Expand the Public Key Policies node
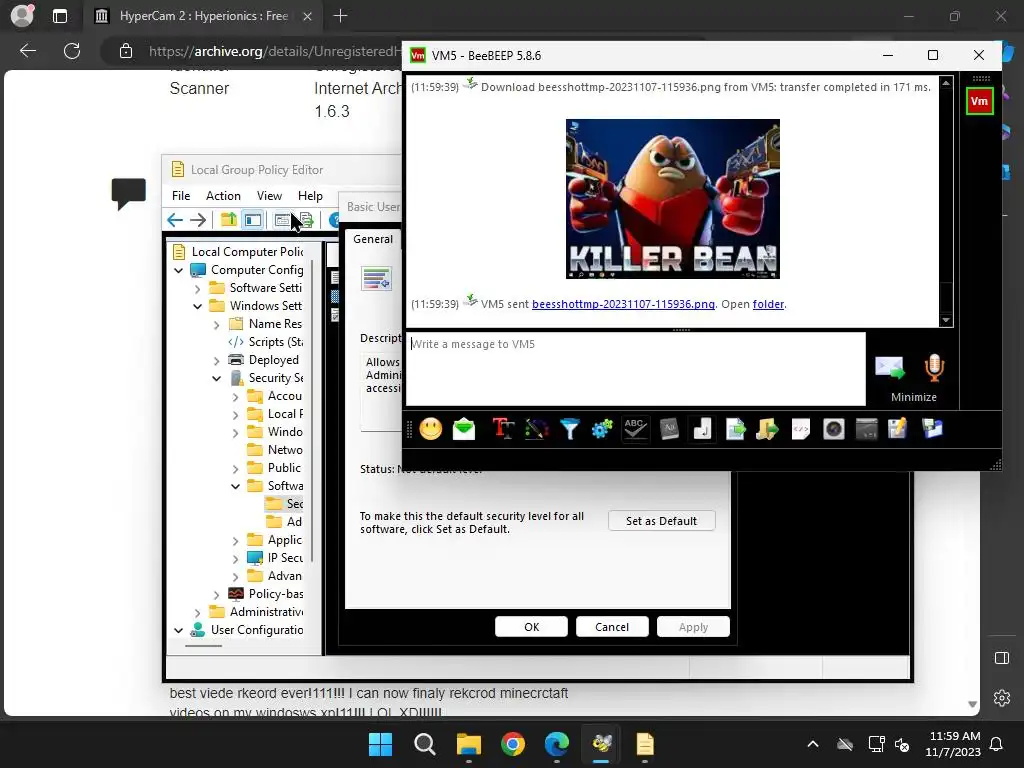The height and width of the screenshot is (768, 1024). (236, 469)
